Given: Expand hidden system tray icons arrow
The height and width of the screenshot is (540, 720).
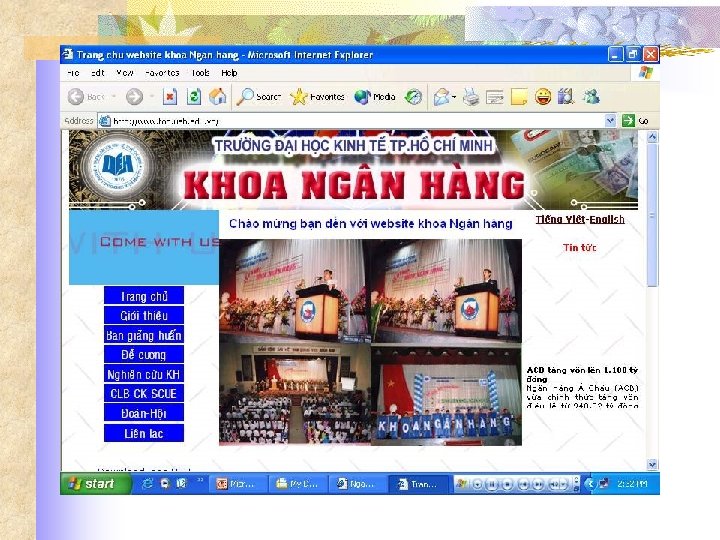Looking at the screenshot, I should pos(591,484).
